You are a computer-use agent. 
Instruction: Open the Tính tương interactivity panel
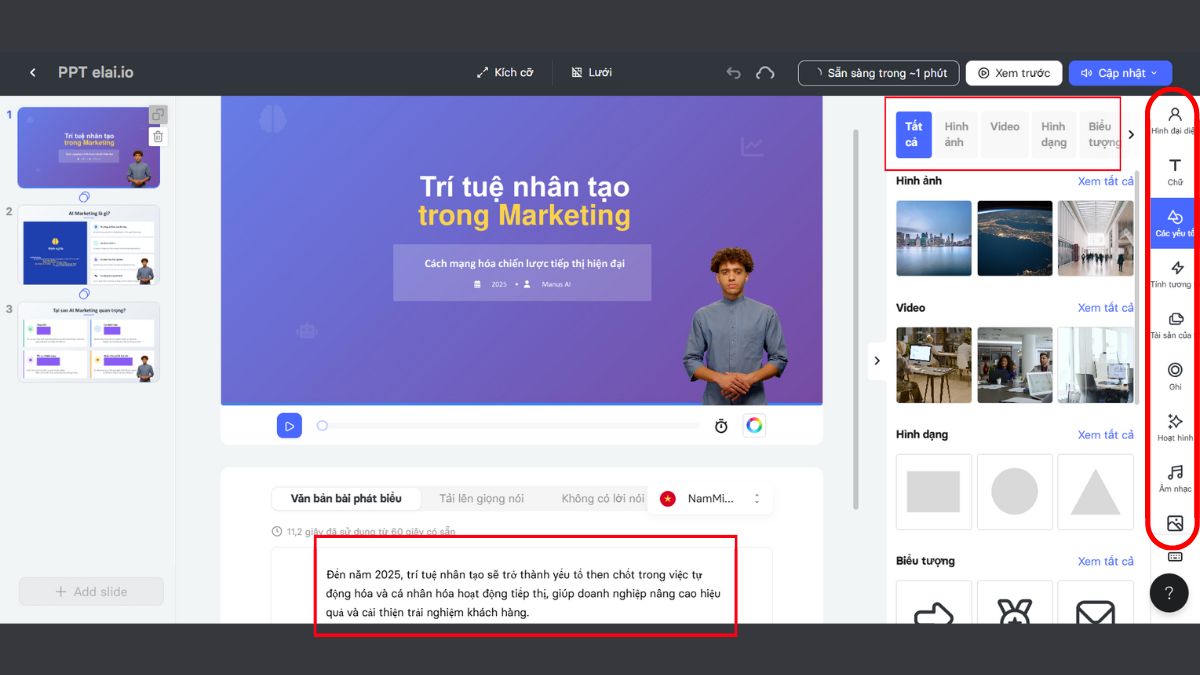click(1174, 274)
